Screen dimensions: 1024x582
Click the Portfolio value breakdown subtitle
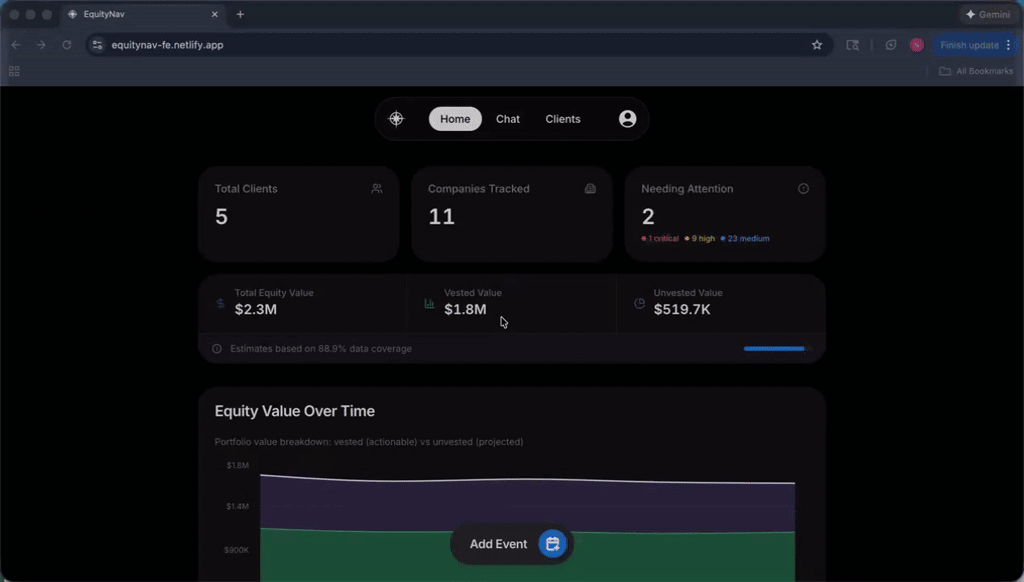369,442
